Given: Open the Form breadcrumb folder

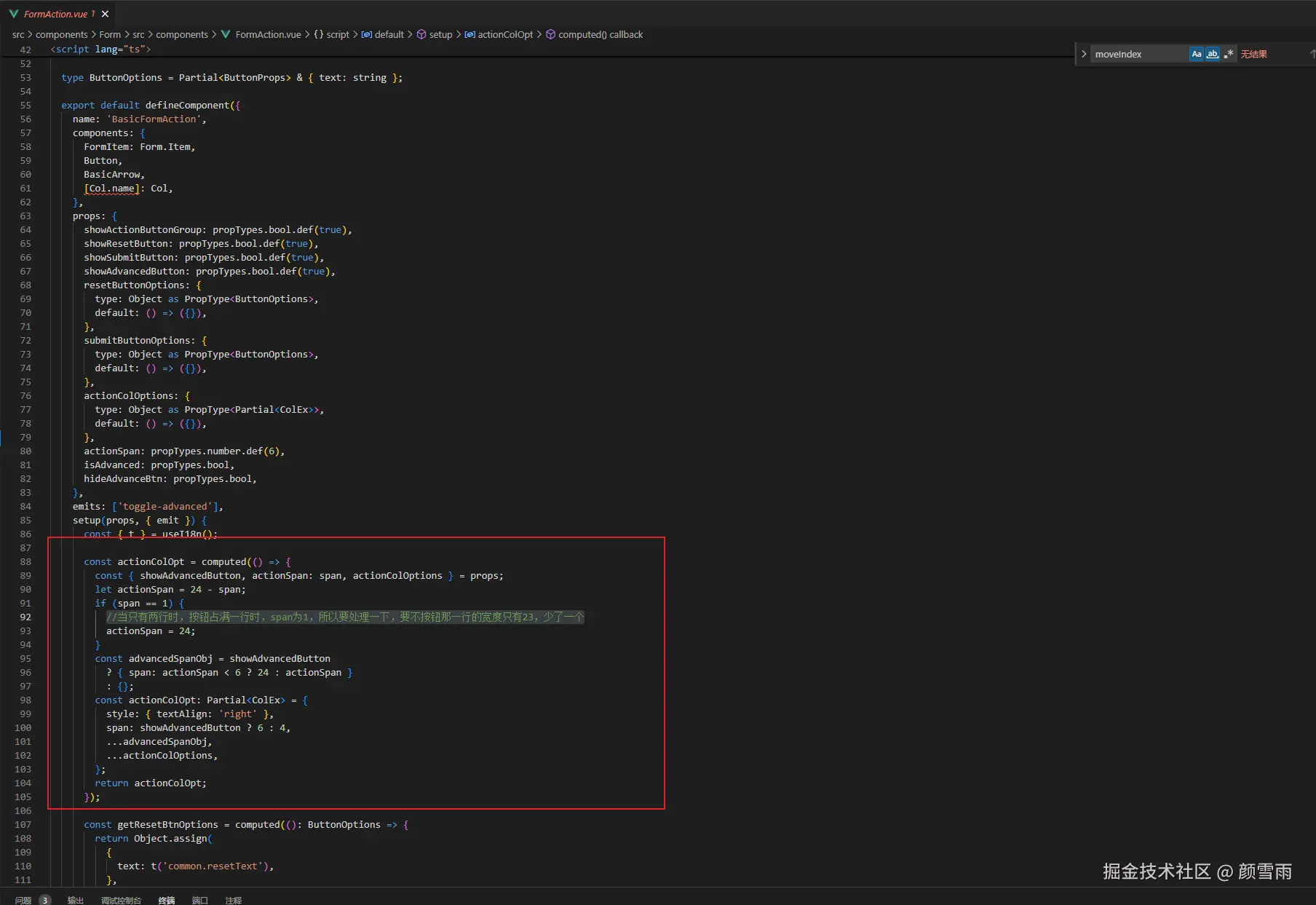Looking at the screenshot, I should (110, 34).
